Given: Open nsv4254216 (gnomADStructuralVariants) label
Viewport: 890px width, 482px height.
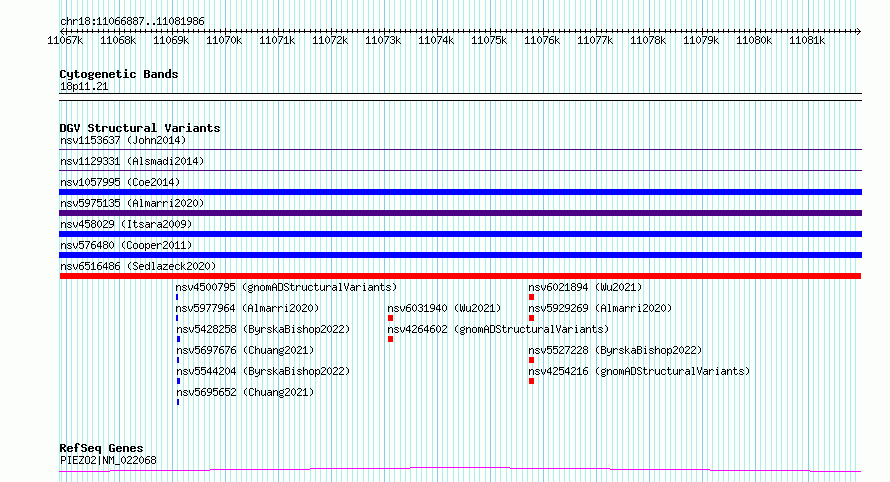Looking at the screenshot, I should click(639, 371).
